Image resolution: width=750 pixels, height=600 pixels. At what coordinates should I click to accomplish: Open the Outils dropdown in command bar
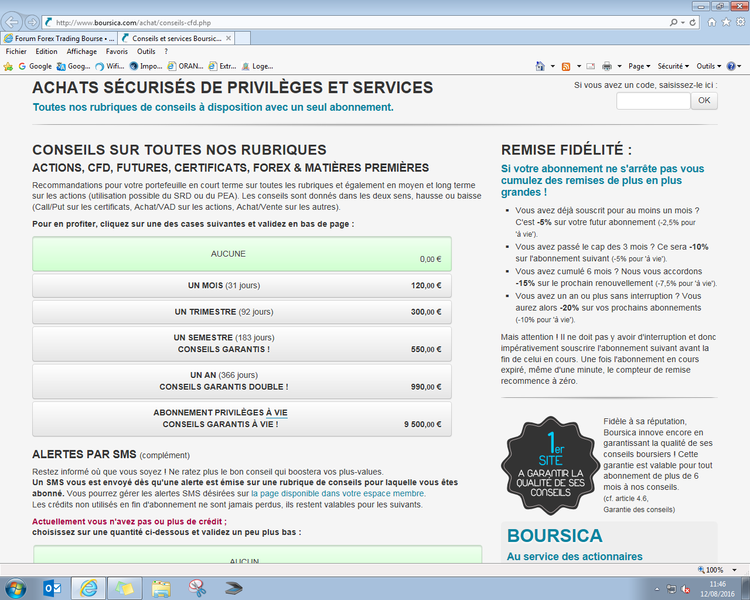point(710,66)
